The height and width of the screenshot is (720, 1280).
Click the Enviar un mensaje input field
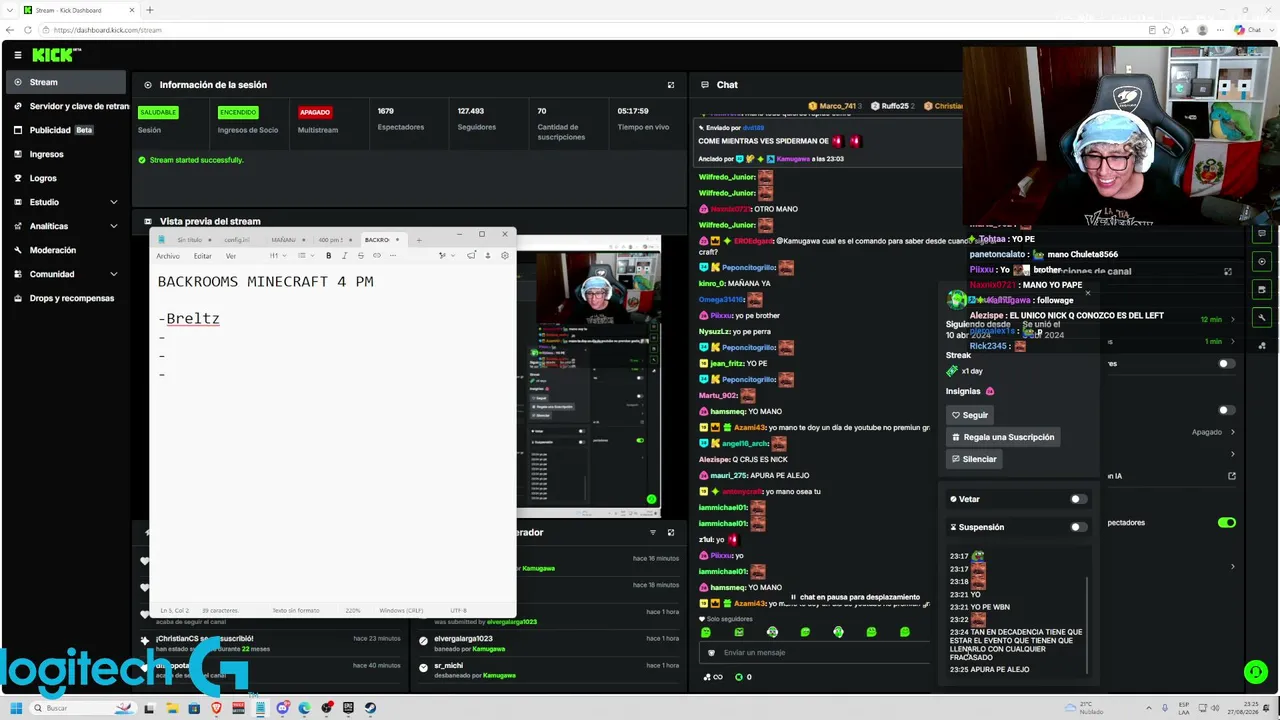[x=815, y=653]
